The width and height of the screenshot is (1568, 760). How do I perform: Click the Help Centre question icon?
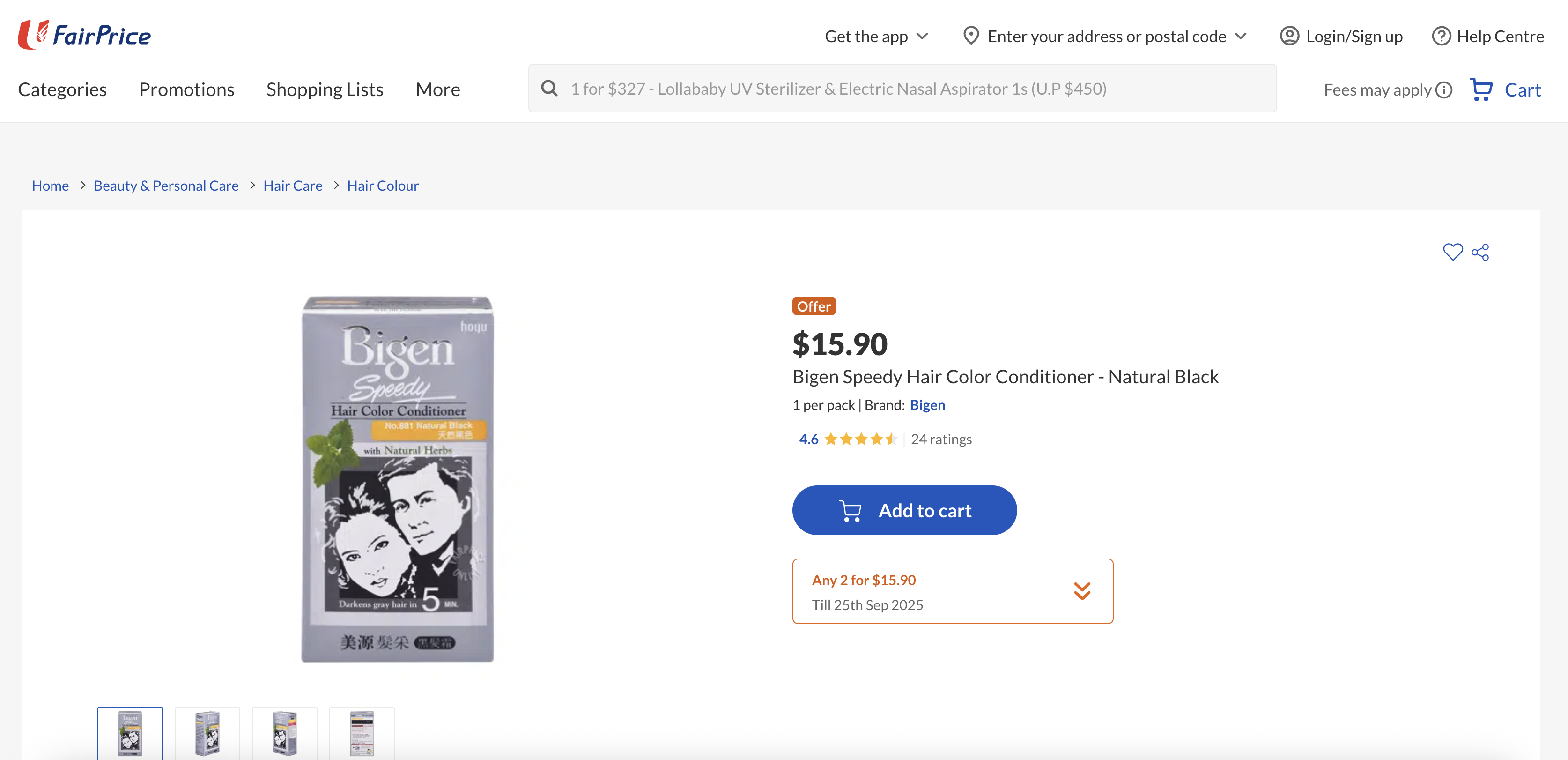tap(1441, 36)
